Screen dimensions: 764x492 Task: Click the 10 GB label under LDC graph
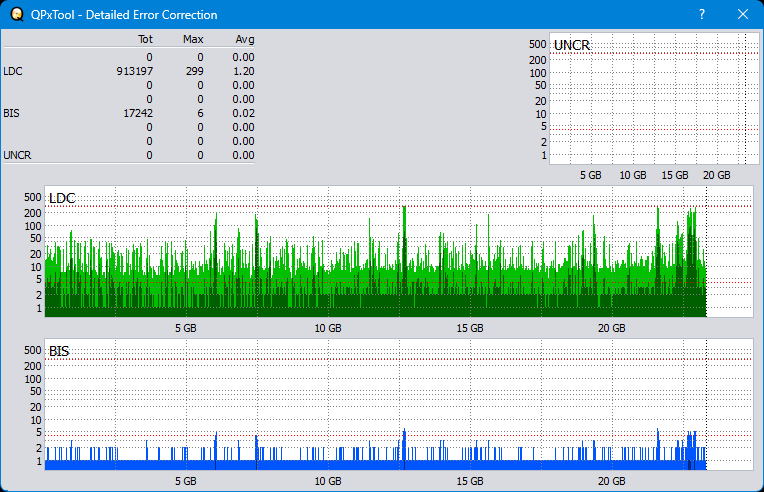coord(328,328)
